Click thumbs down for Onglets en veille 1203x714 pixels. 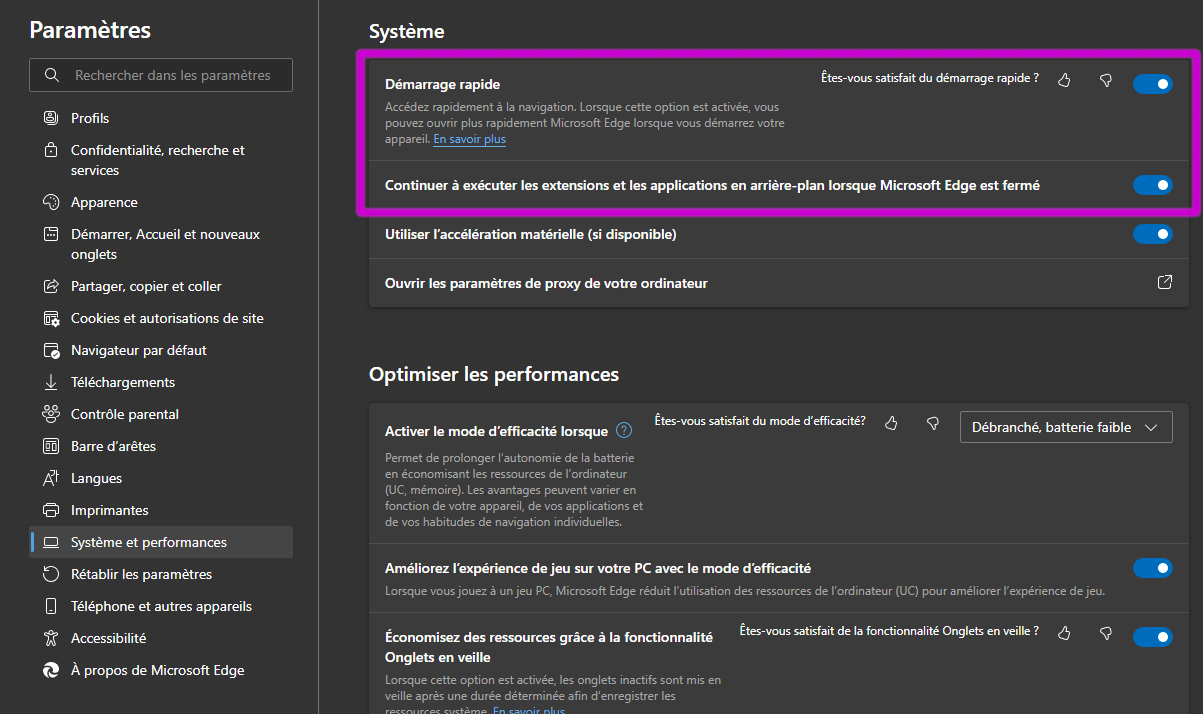1106,633
